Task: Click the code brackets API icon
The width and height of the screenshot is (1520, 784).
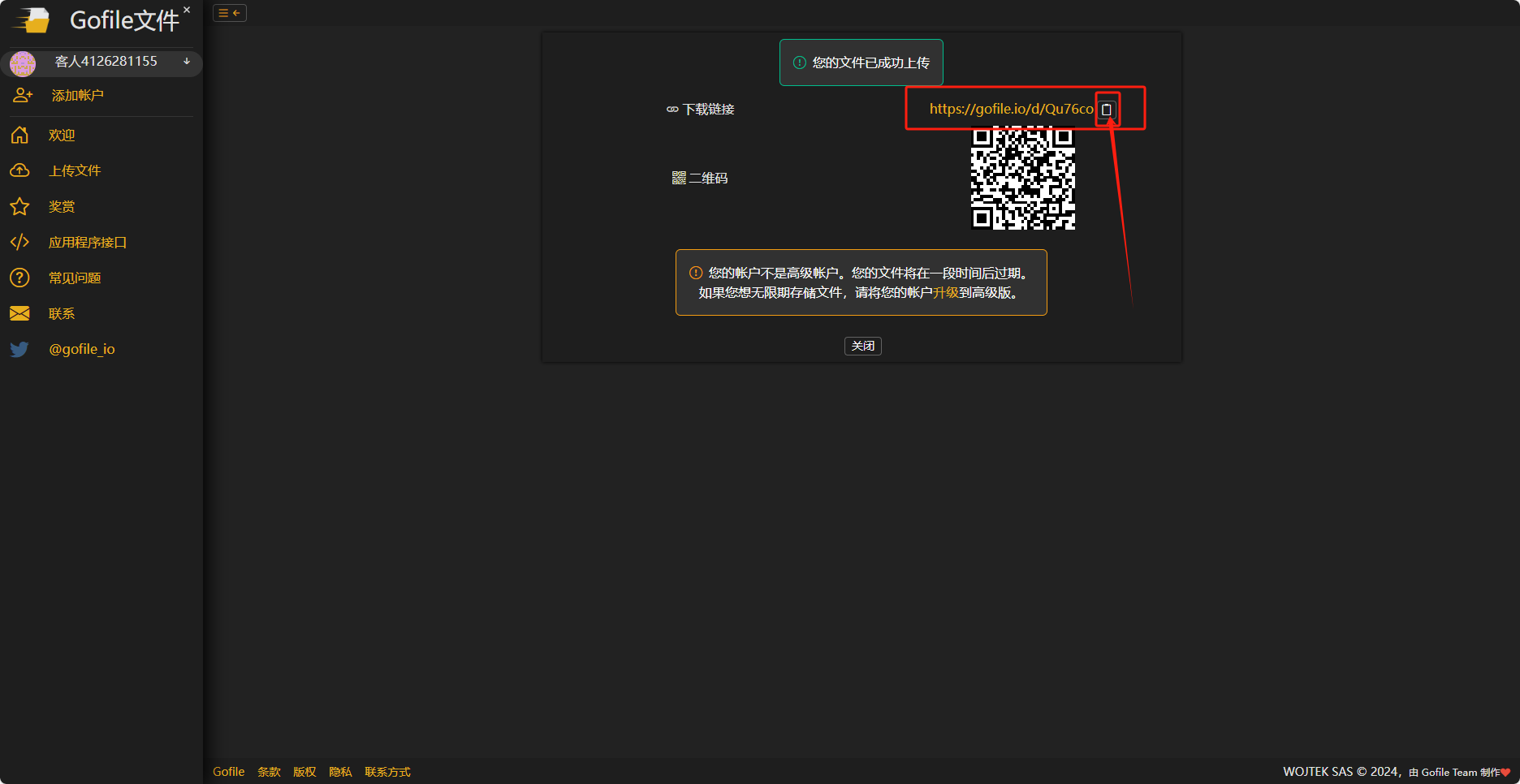Action: point(19,243)
